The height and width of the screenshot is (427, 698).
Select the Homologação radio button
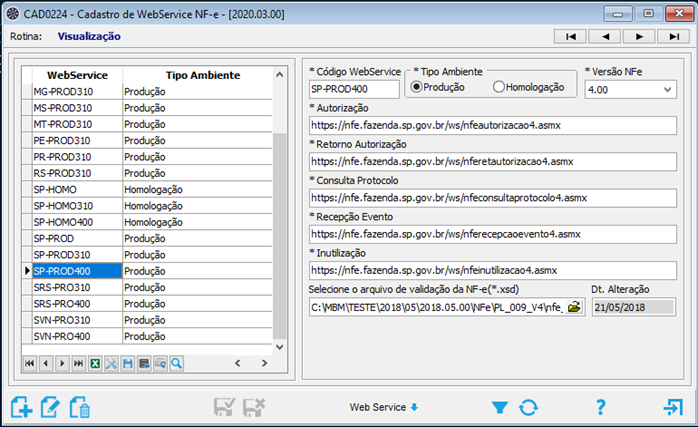tap(499, 87)
